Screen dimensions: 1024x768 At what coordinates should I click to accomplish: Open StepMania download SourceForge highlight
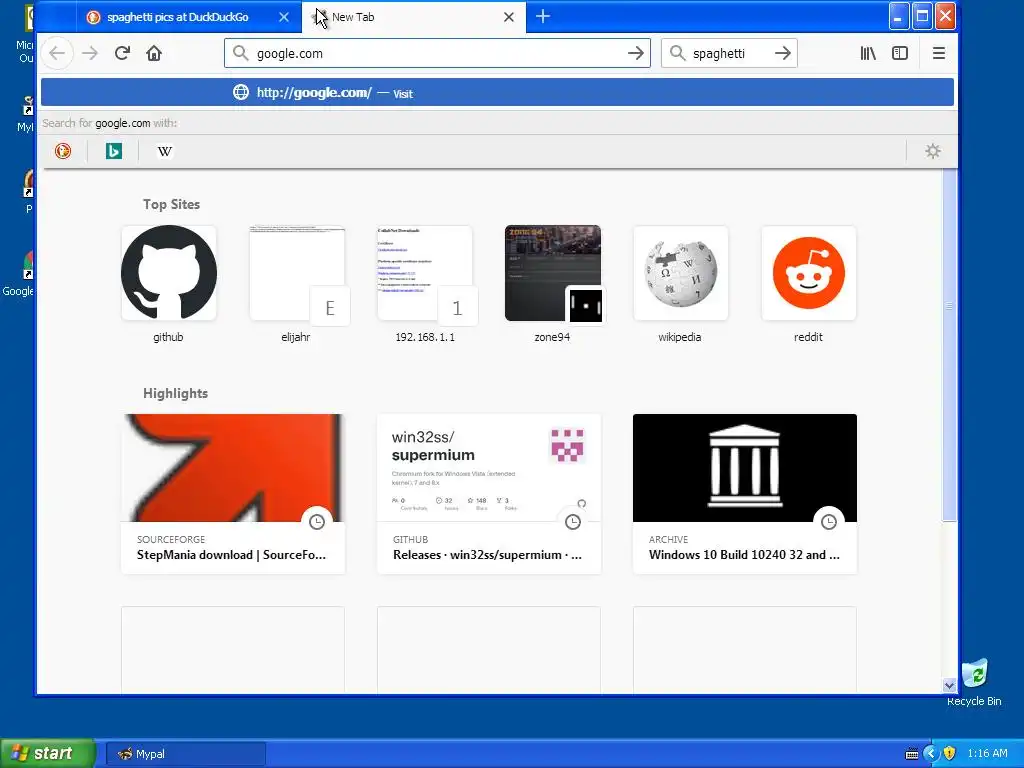[232, 494]
